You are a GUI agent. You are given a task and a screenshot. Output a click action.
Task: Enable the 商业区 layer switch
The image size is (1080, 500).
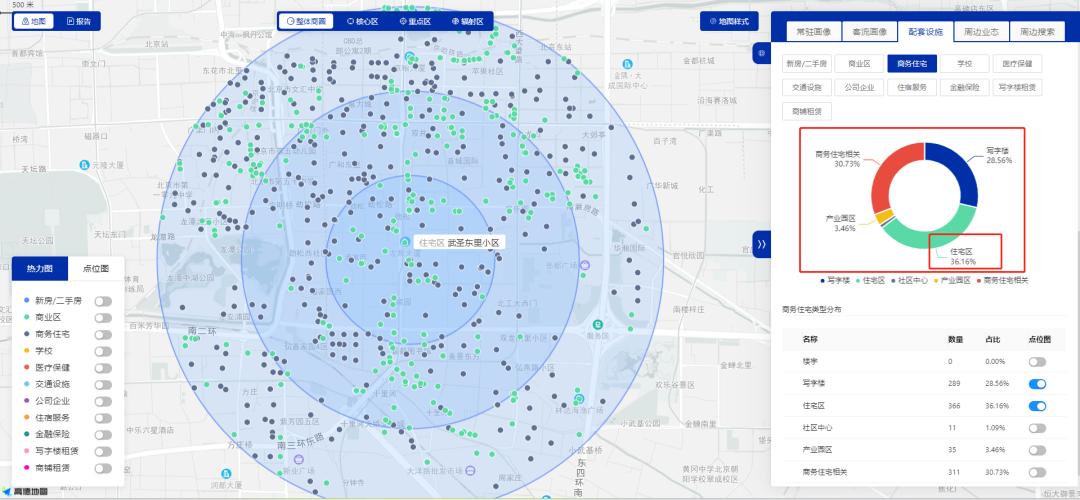(x=103, y=317)
